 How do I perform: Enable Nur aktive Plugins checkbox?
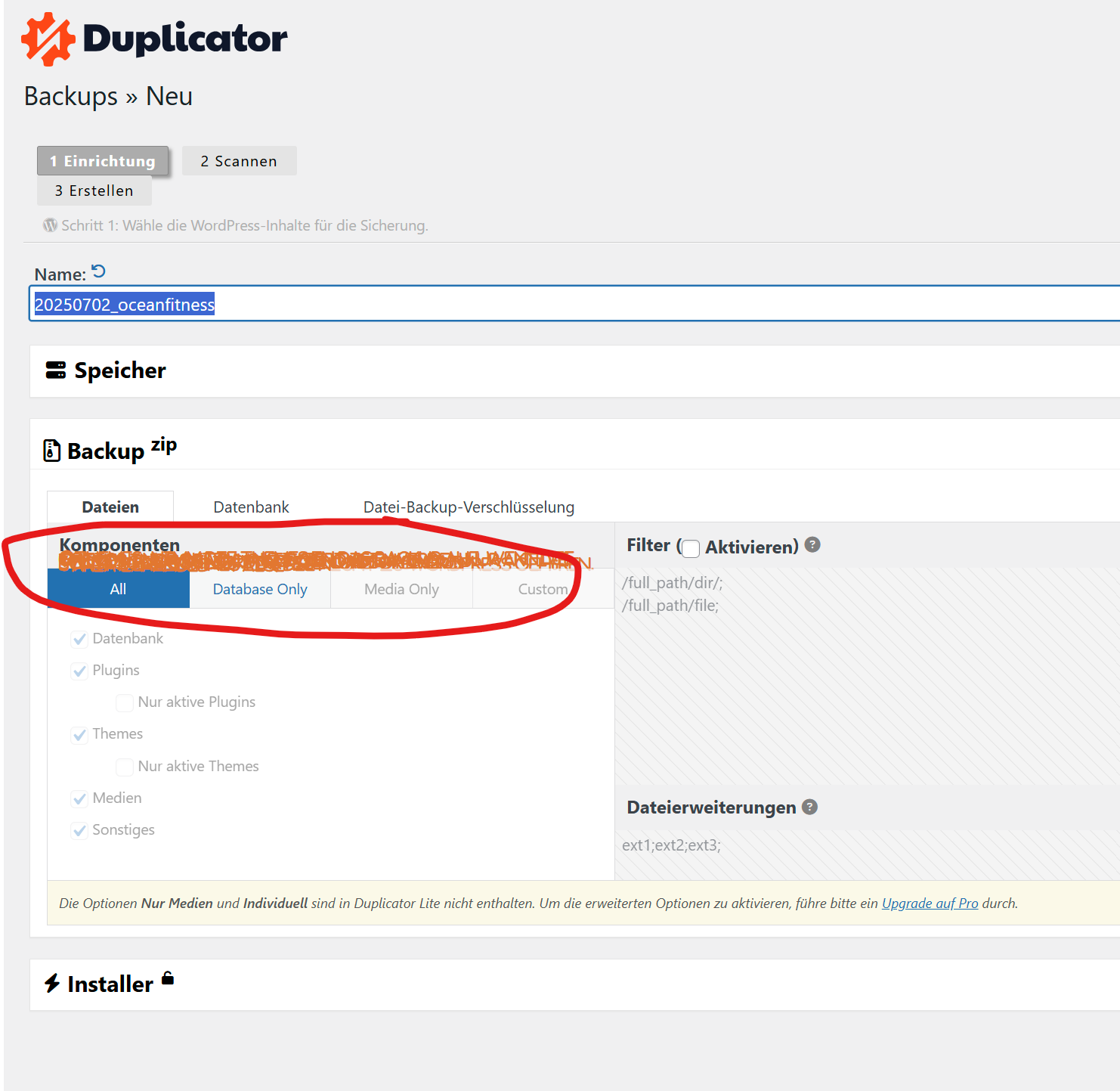coord(125,702)
